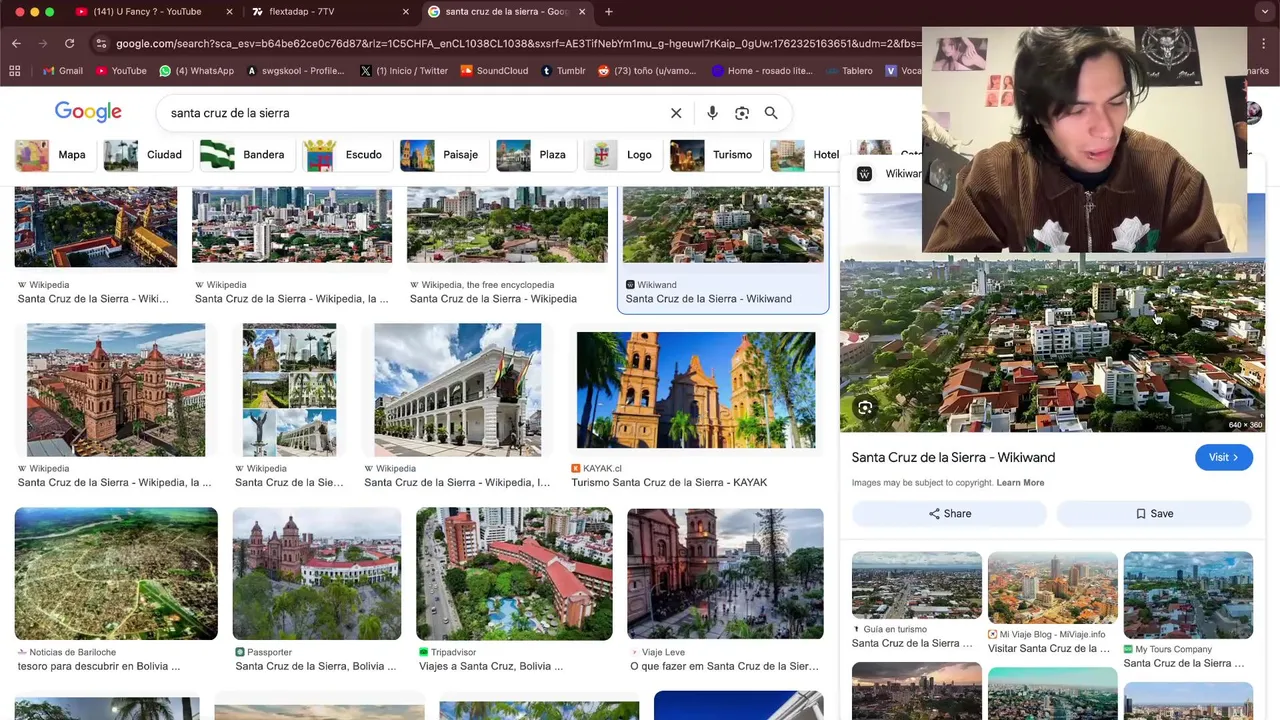Search by image with the Google Lens icon
The height and width of the screenshot is (720, 1280).
(742, 113)
